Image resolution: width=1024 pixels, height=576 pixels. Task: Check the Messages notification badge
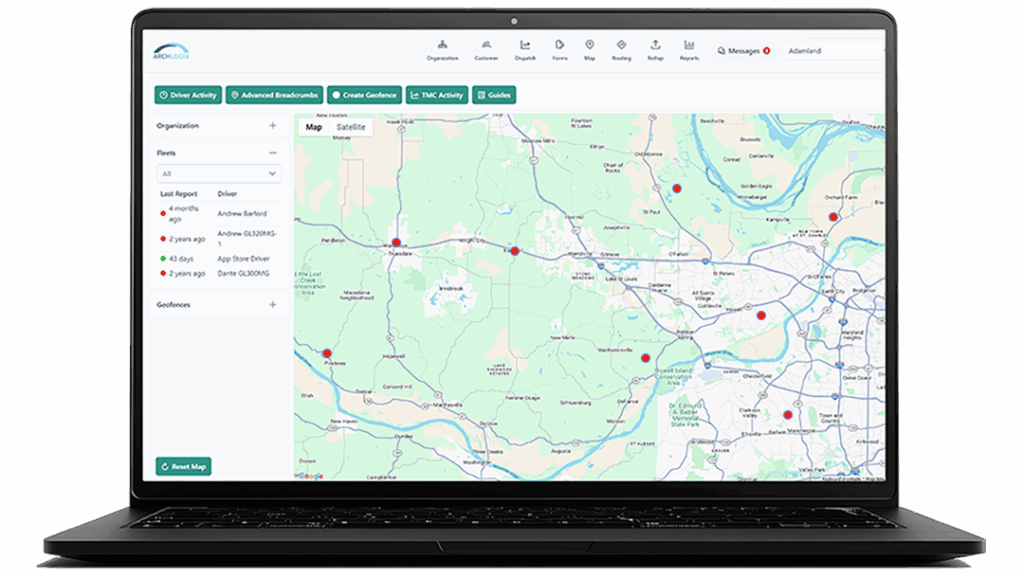[767, 48]
